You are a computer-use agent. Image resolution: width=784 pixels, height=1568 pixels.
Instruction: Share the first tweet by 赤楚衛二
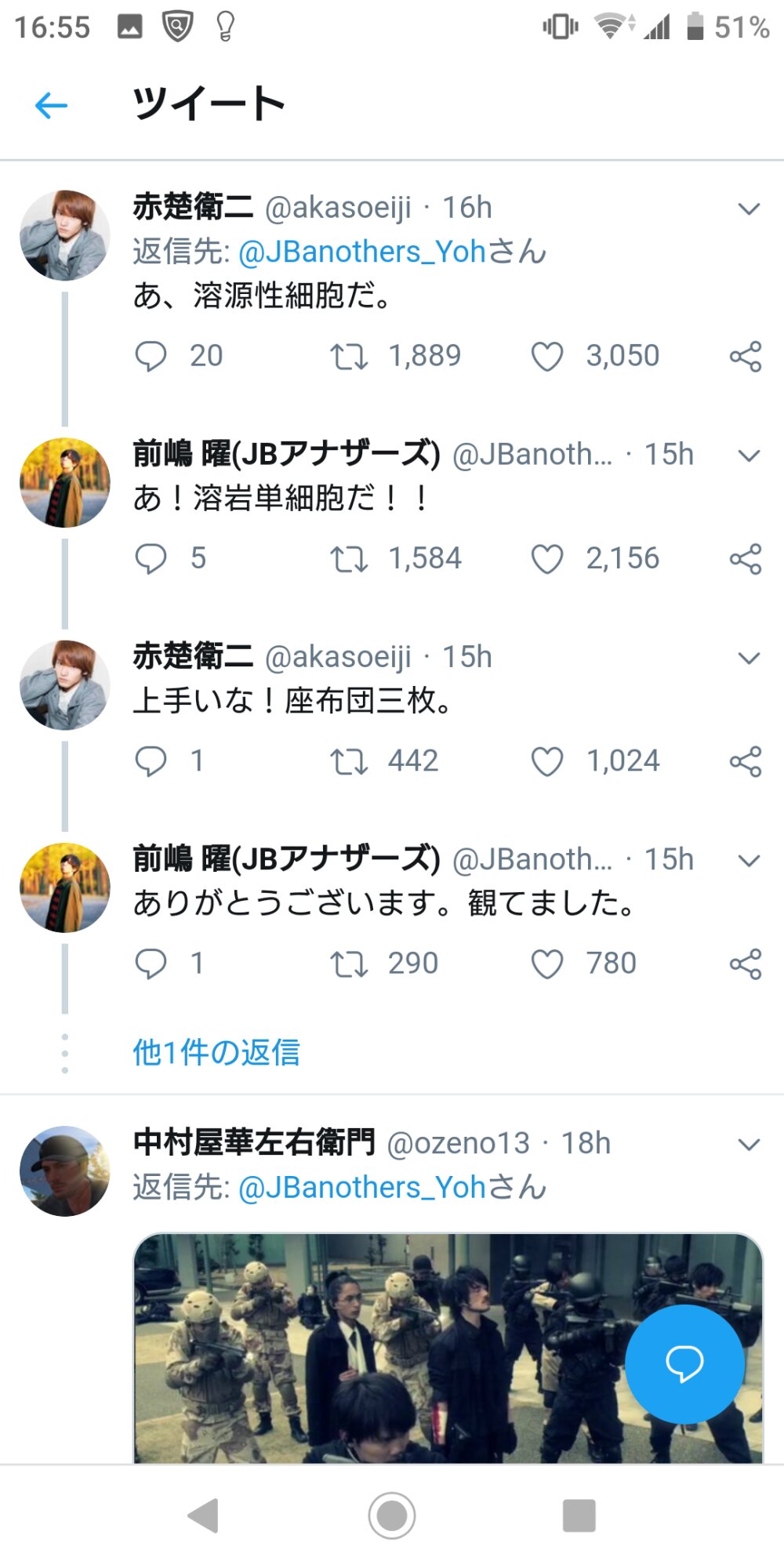(745, 357)
